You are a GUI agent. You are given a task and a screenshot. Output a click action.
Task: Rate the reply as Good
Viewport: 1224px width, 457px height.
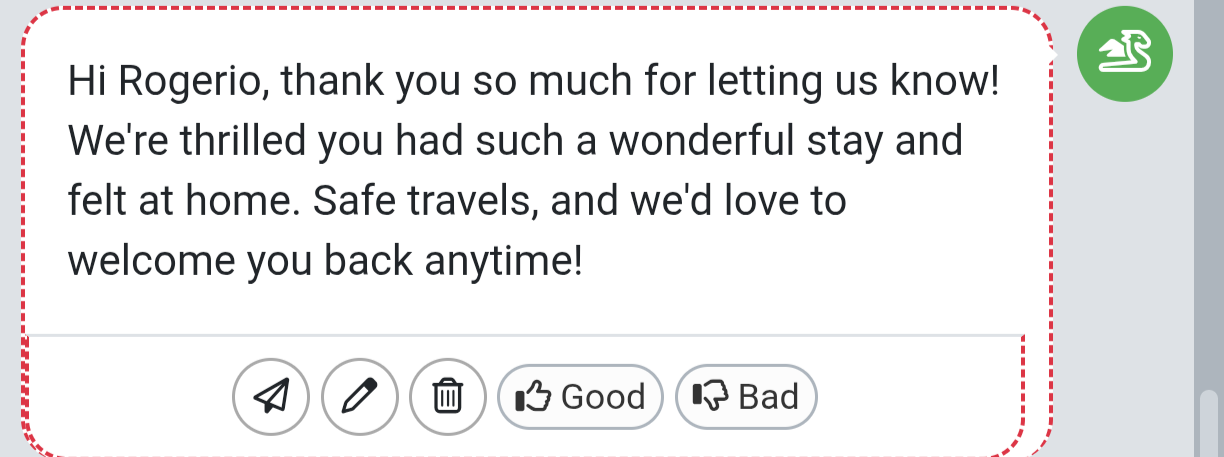(x=580, y=397)
